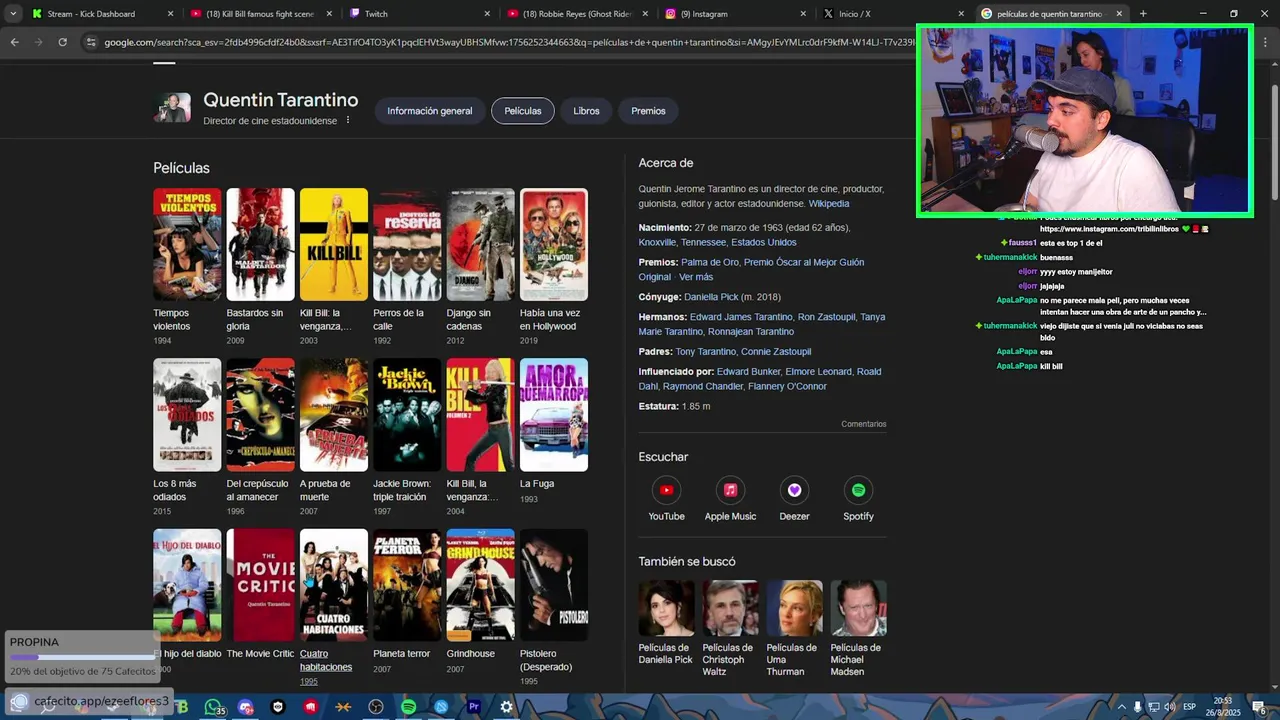
Task: Open Spotify listening option under Escuchar
Action: point(858,499)
